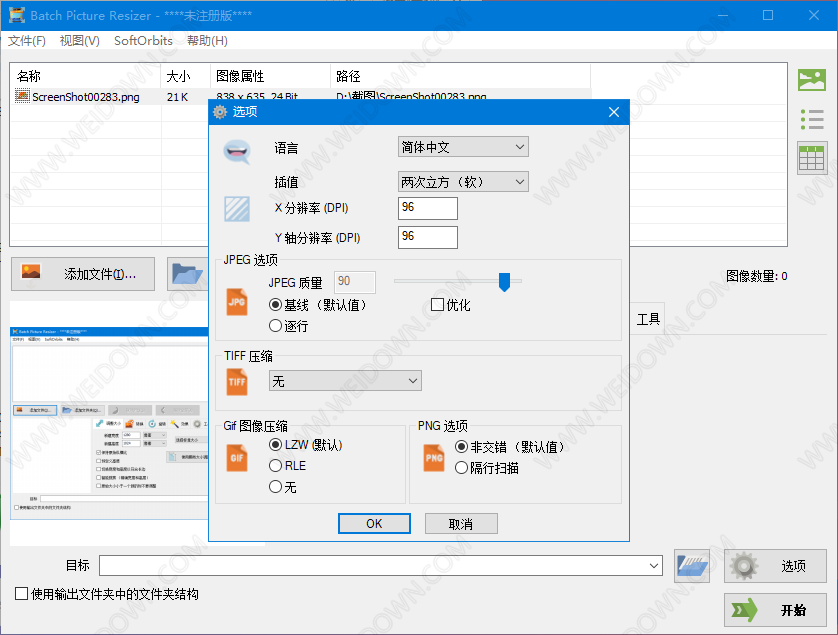
Task: Toggle 使用输出文件夹中的文件夹结构 checkbox
Action: (x=21, y=594)
